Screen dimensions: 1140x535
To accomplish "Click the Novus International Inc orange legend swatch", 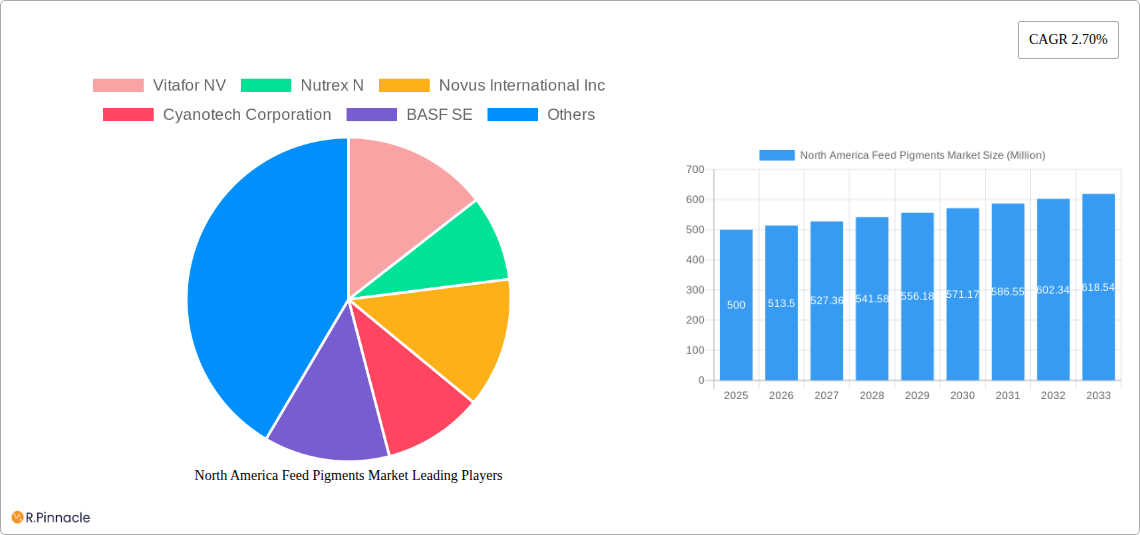I will (404, 86).
